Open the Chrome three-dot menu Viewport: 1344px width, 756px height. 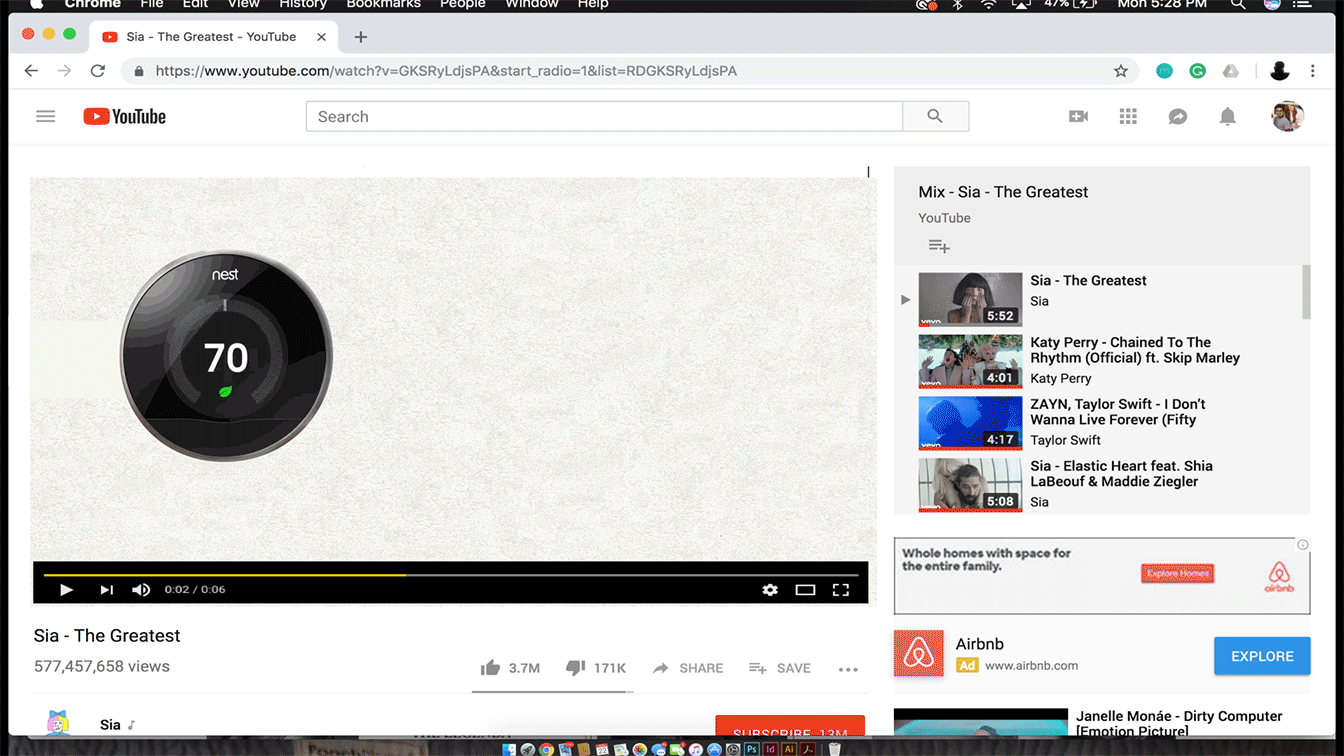1313,71
